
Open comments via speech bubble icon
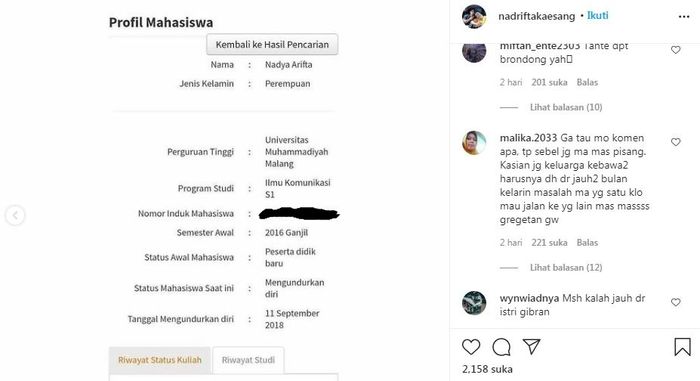click(x=501, y=347)
